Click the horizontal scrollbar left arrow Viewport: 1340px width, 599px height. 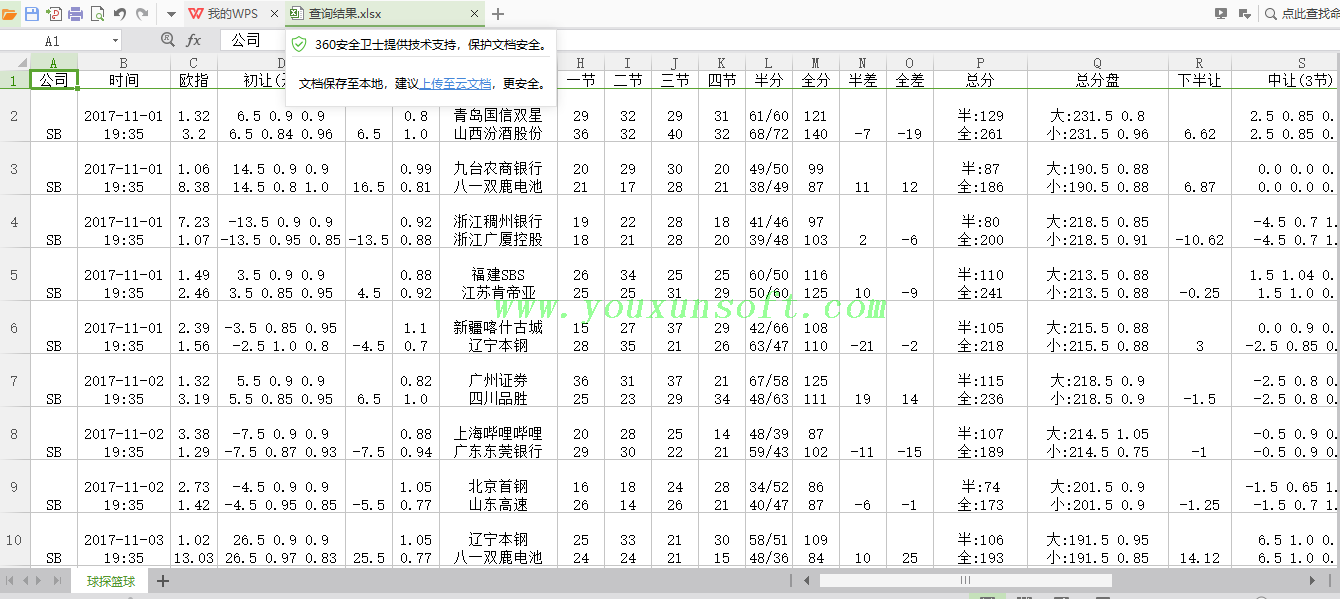(806, 580)
